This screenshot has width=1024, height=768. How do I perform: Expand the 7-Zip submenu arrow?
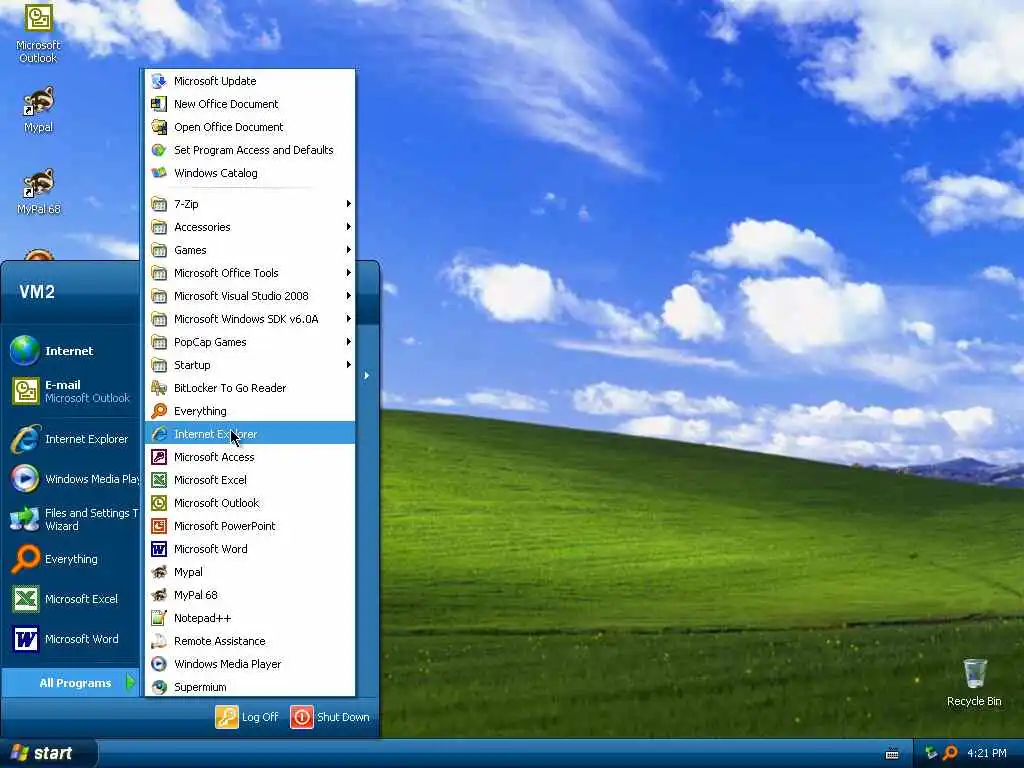[349, 204]
